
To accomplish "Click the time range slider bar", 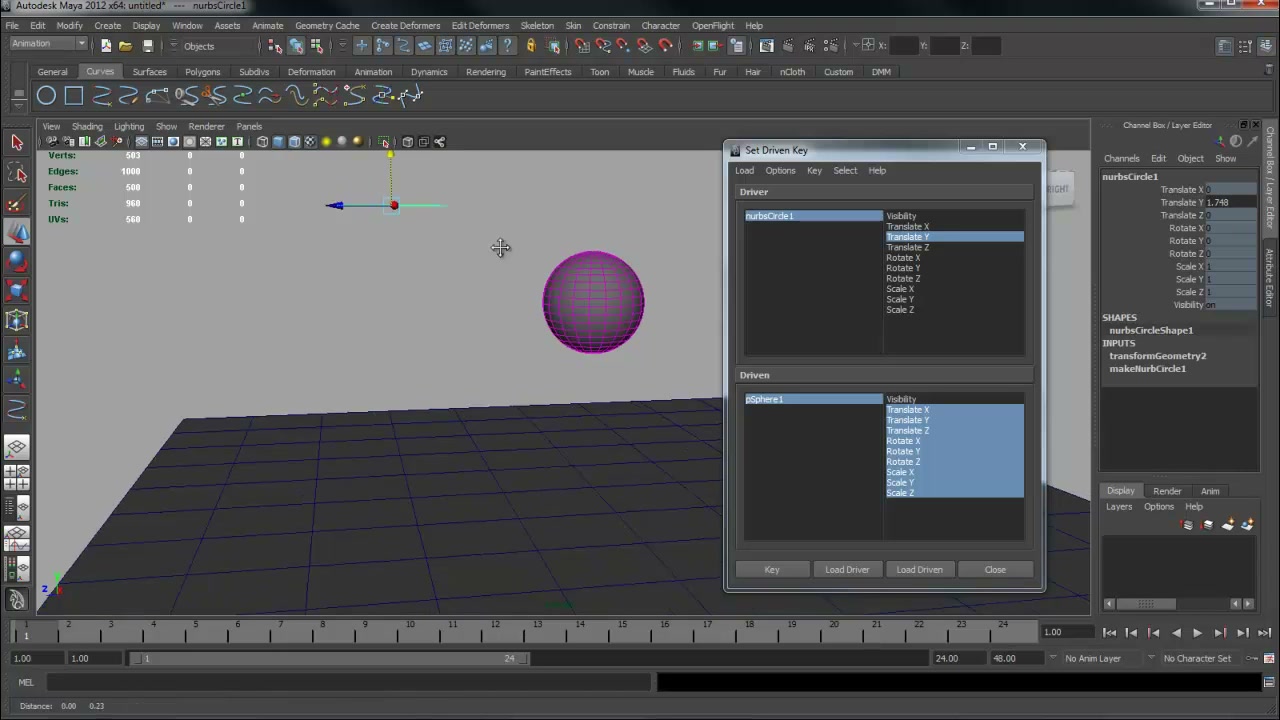I will click(331, 658).
